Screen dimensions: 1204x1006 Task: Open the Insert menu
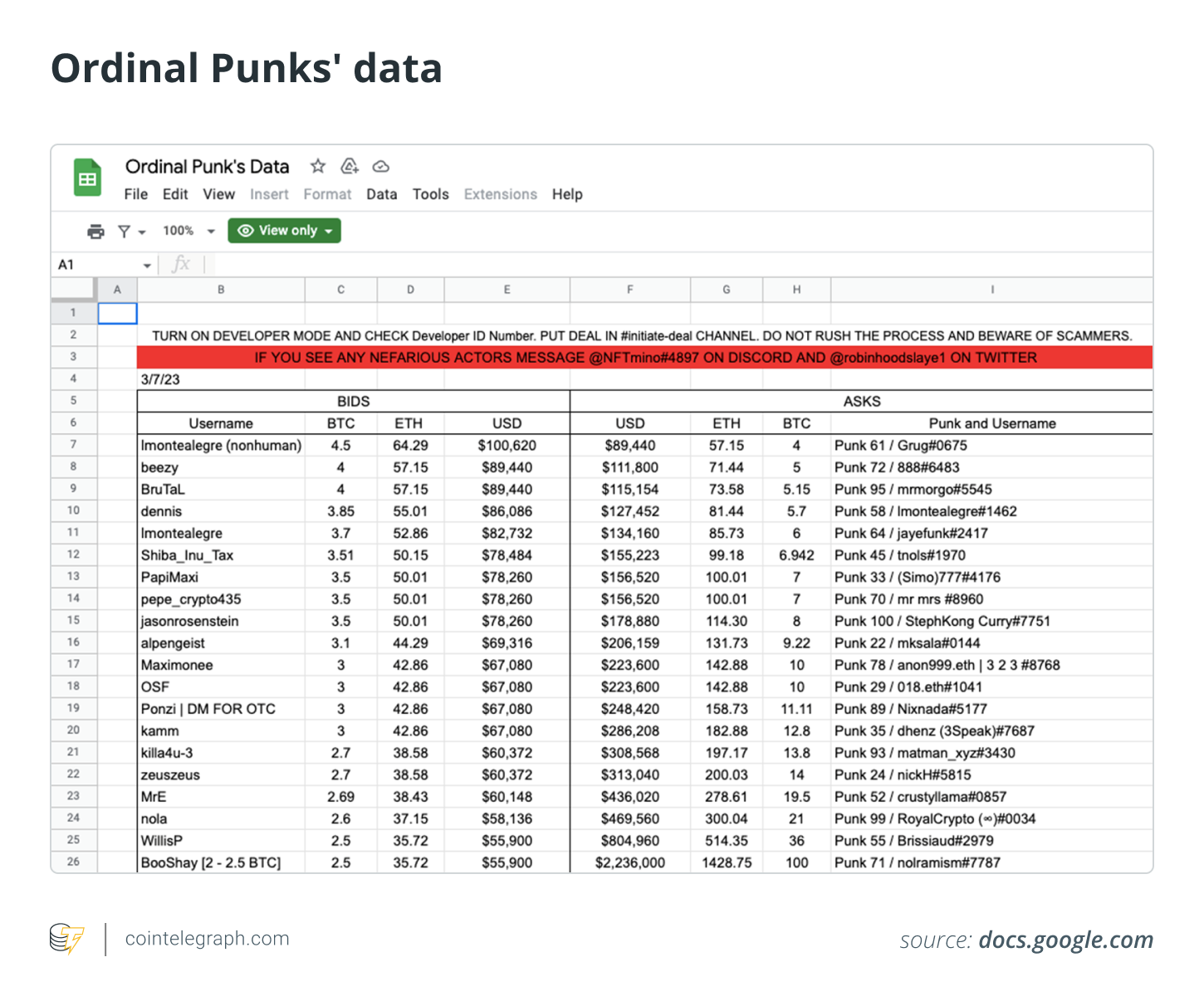pyautogui.click(x=269, y=194)
